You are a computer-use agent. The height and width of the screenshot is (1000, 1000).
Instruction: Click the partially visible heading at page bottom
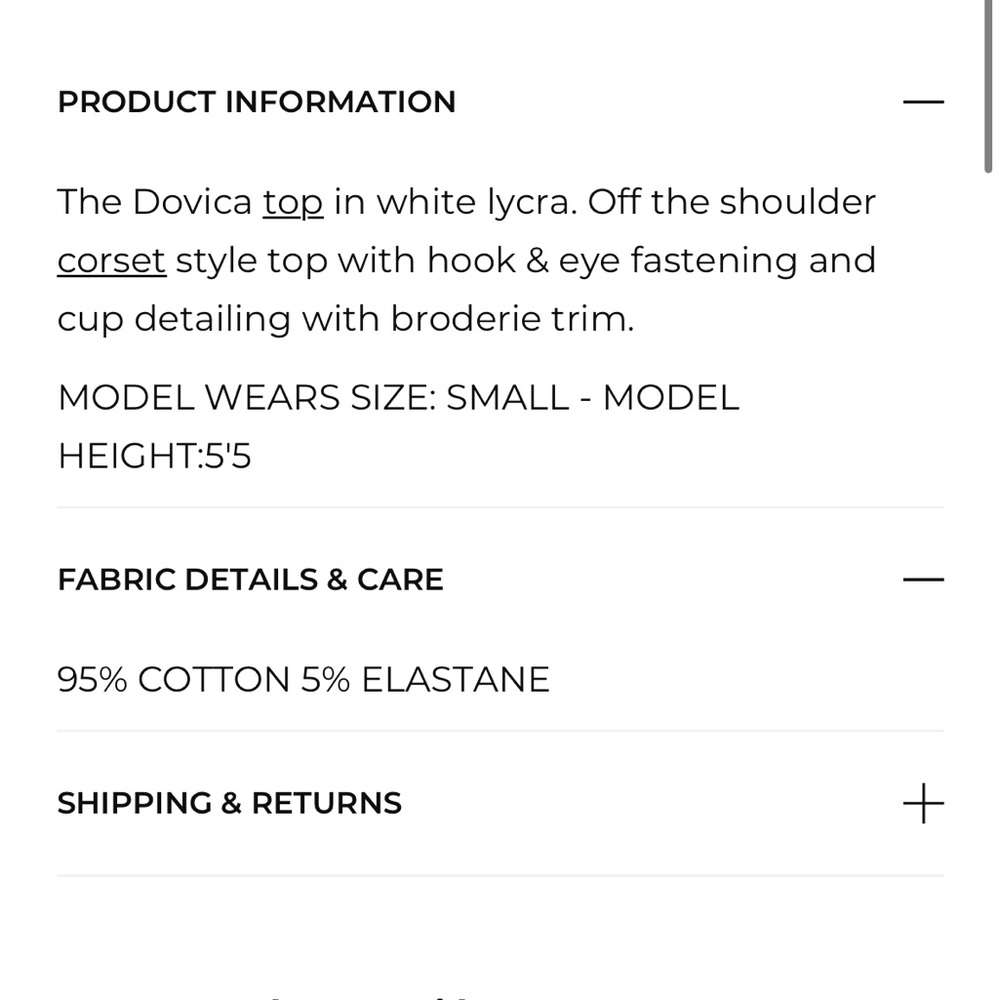click(x=370, y=995)
